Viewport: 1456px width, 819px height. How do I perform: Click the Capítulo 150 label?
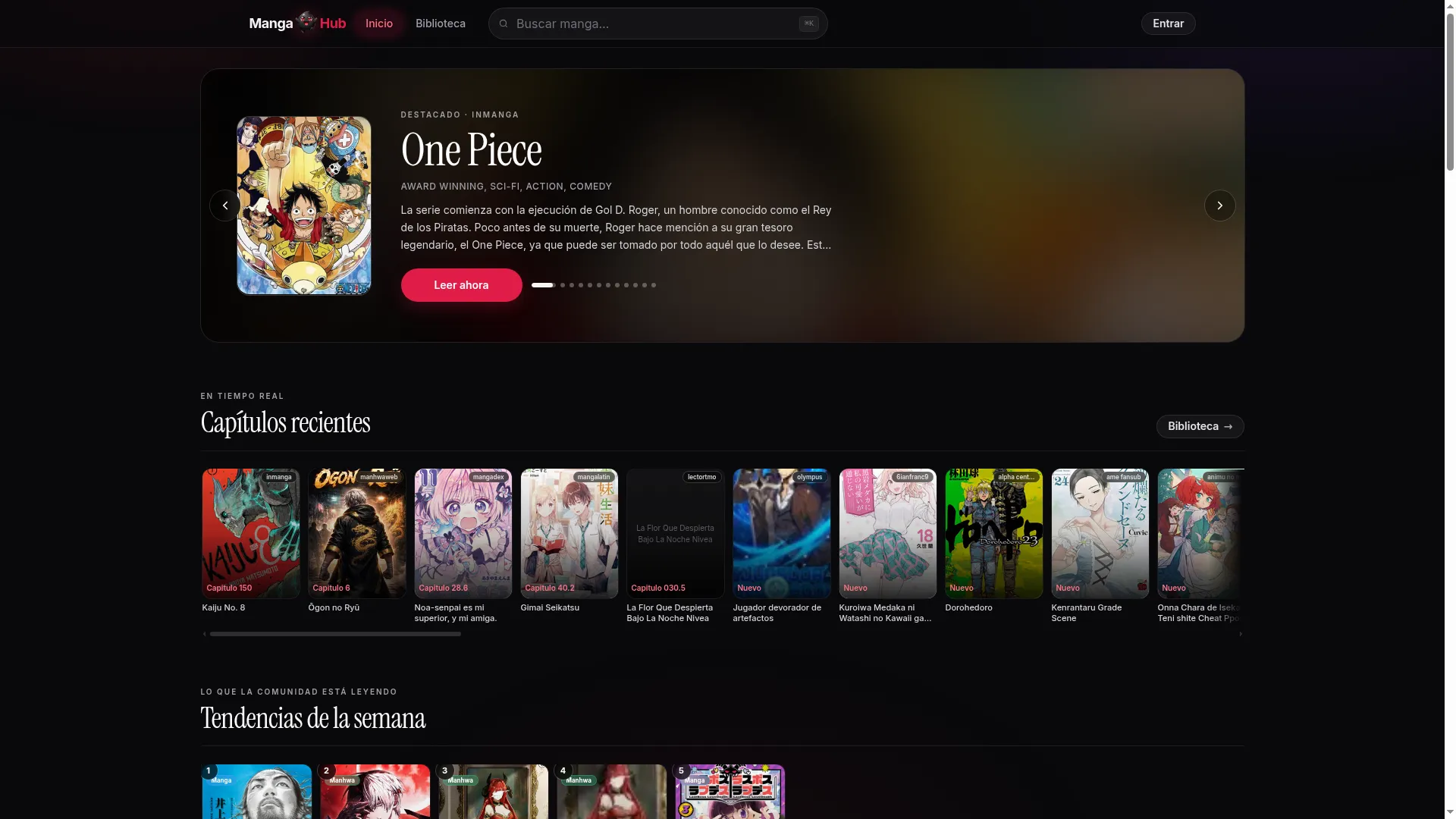click(229, 588)
